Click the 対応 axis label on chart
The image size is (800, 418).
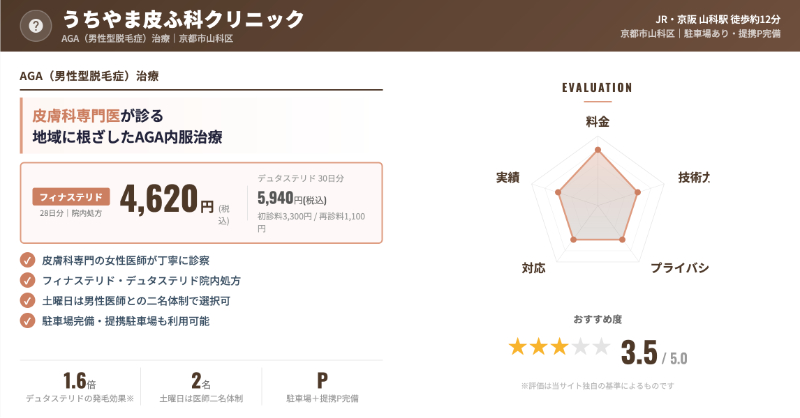tap(533, 267)
